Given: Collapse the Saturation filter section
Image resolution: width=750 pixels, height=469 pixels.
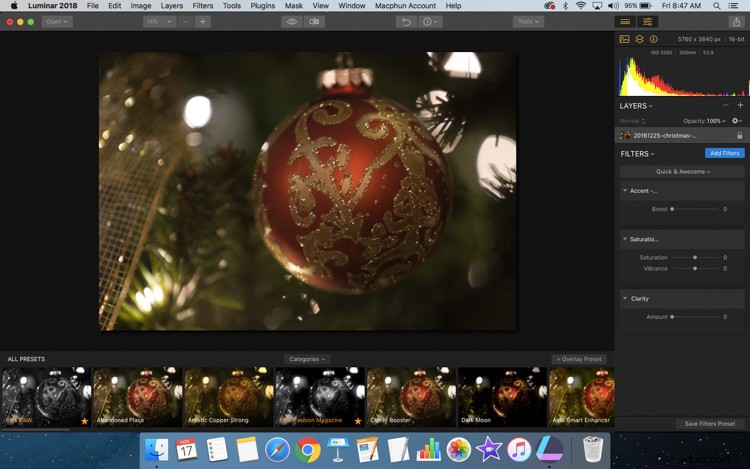Looking at the screenshot, I should 625,239.
